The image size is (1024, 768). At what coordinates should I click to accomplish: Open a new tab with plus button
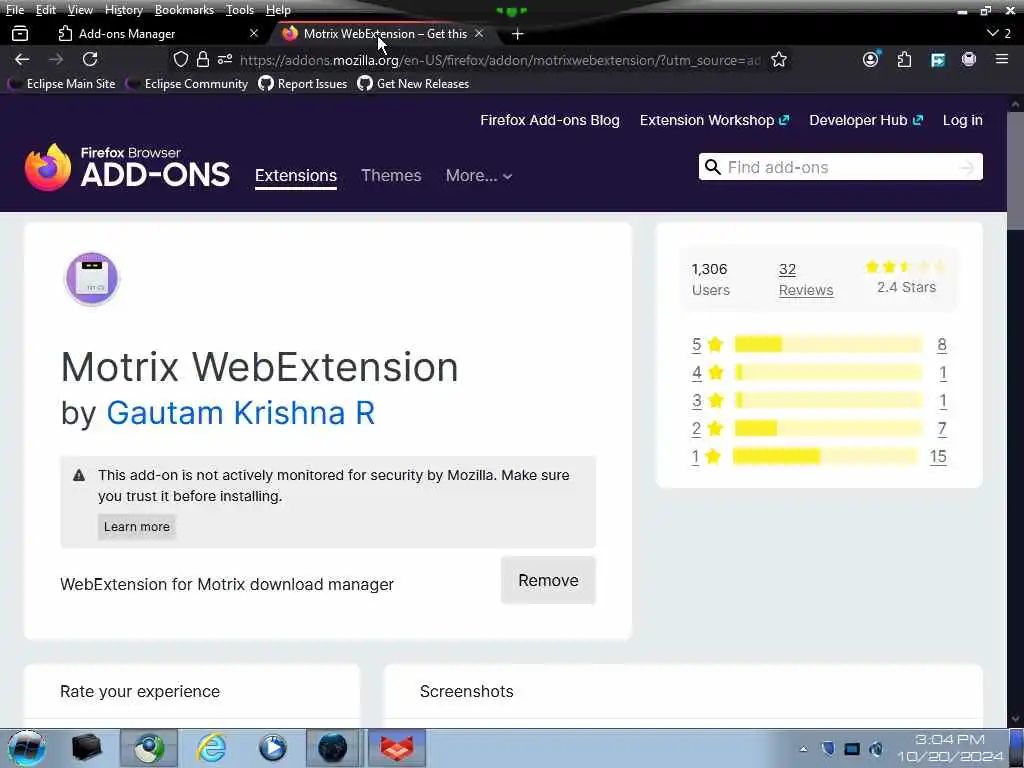coord(518,34)
